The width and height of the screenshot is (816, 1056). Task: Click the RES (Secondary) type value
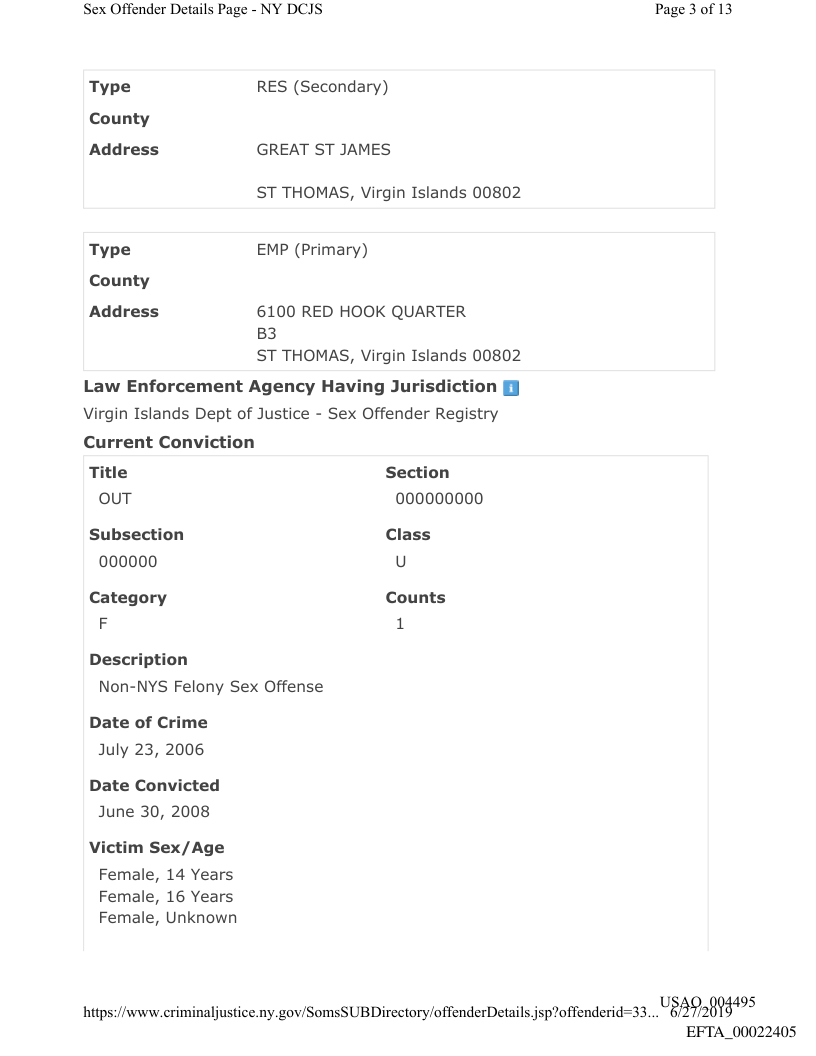[322, 87]
